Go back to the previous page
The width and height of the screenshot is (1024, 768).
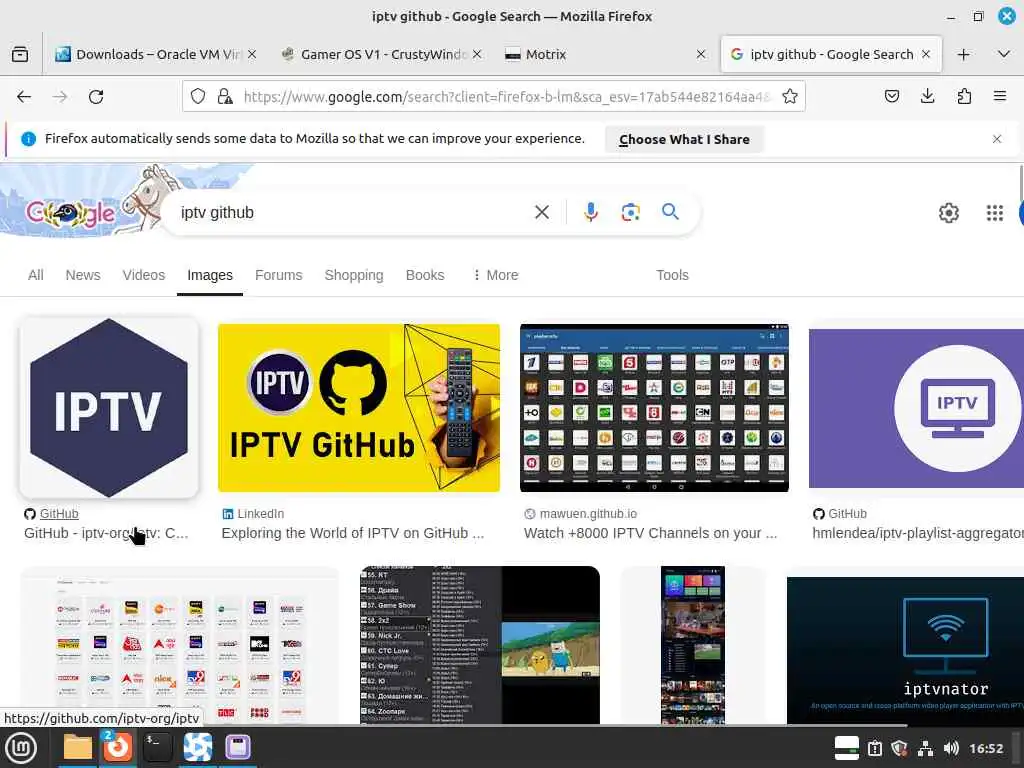click(x=24, y=97)
